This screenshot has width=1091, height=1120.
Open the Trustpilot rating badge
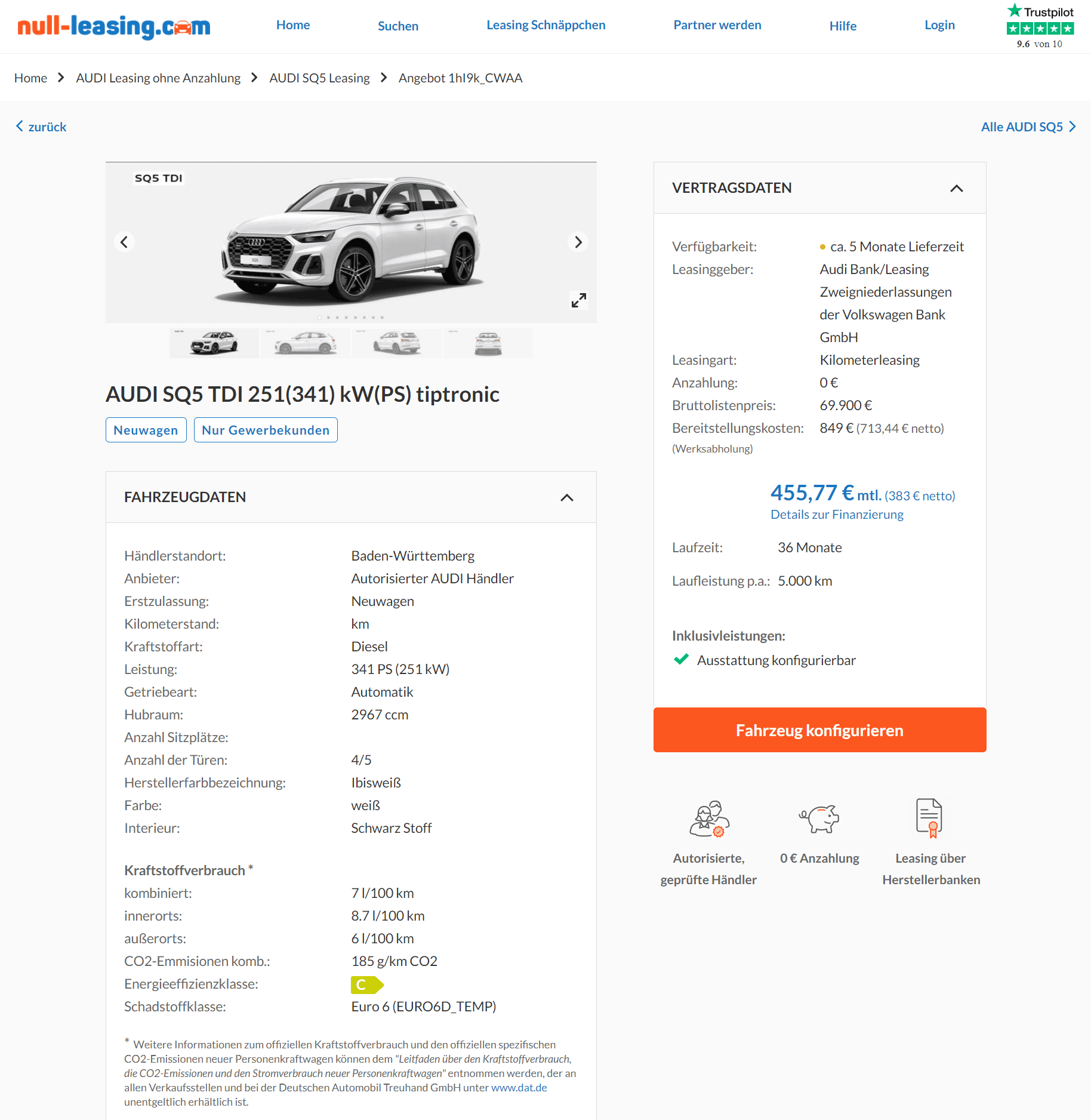[1040, 27]
